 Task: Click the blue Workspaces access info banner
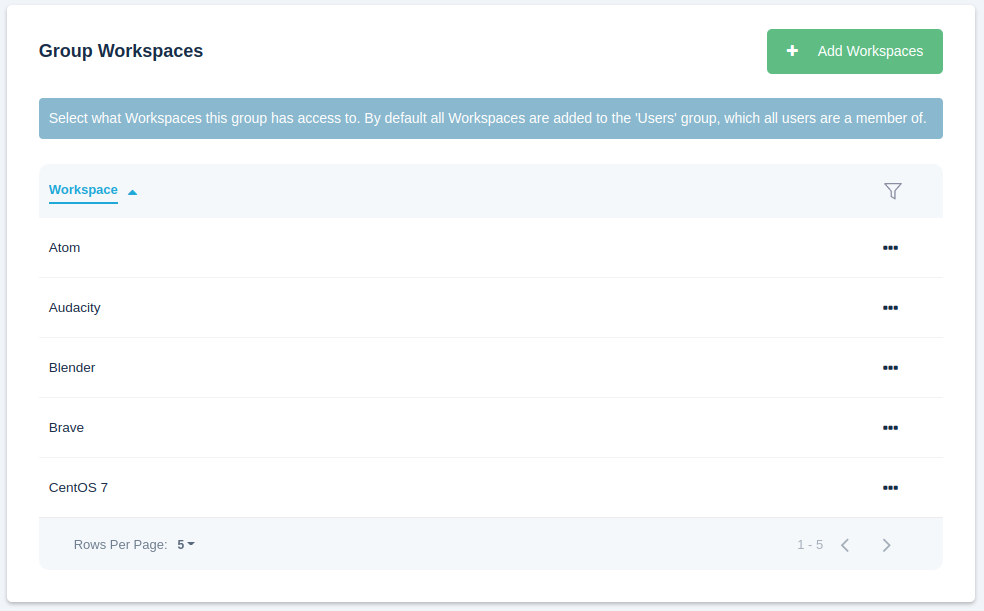pos(491,118)
